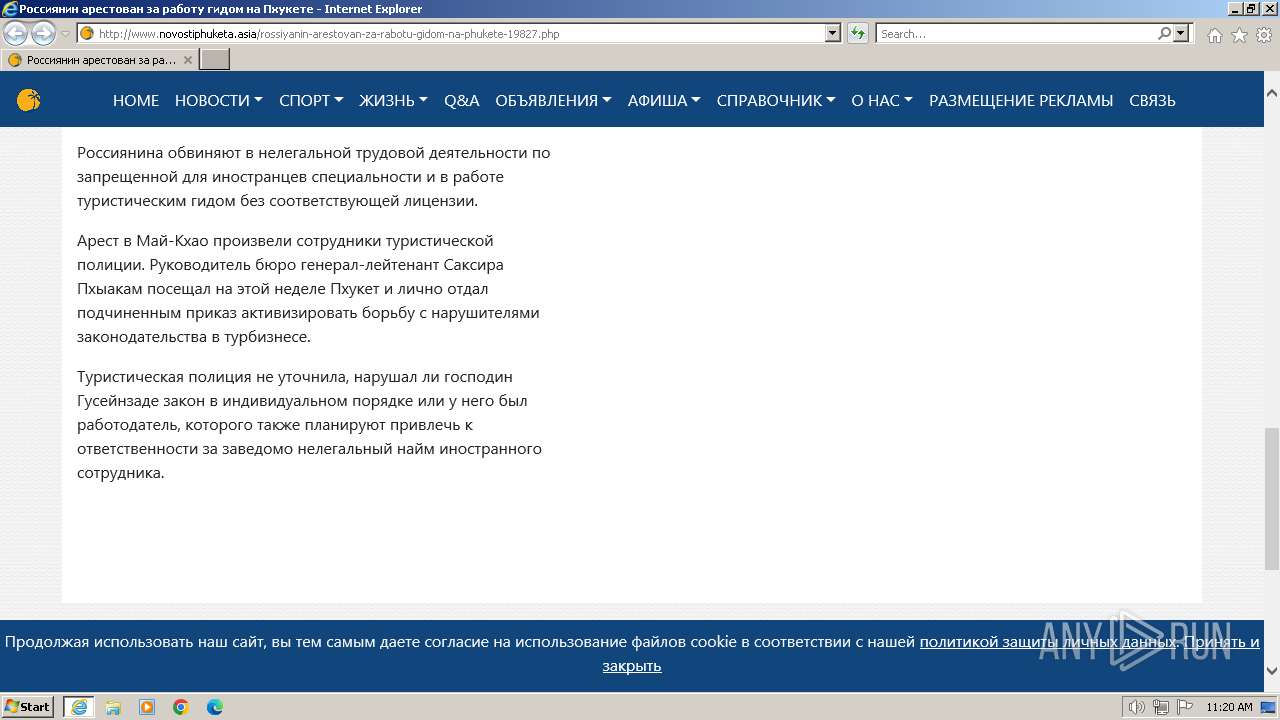Click paragraph starting 'Арест в Май-Кхао'
Screen dimensions: 1280x720
pos(309,289)
